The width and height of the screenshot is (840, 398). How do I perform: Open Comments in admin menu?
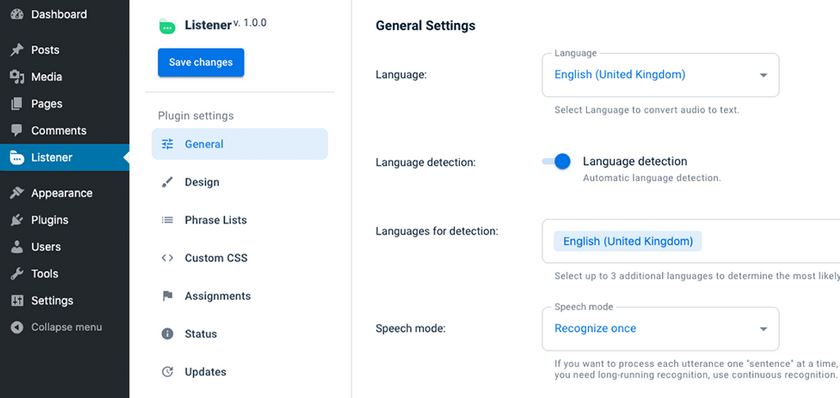(64, 131)
